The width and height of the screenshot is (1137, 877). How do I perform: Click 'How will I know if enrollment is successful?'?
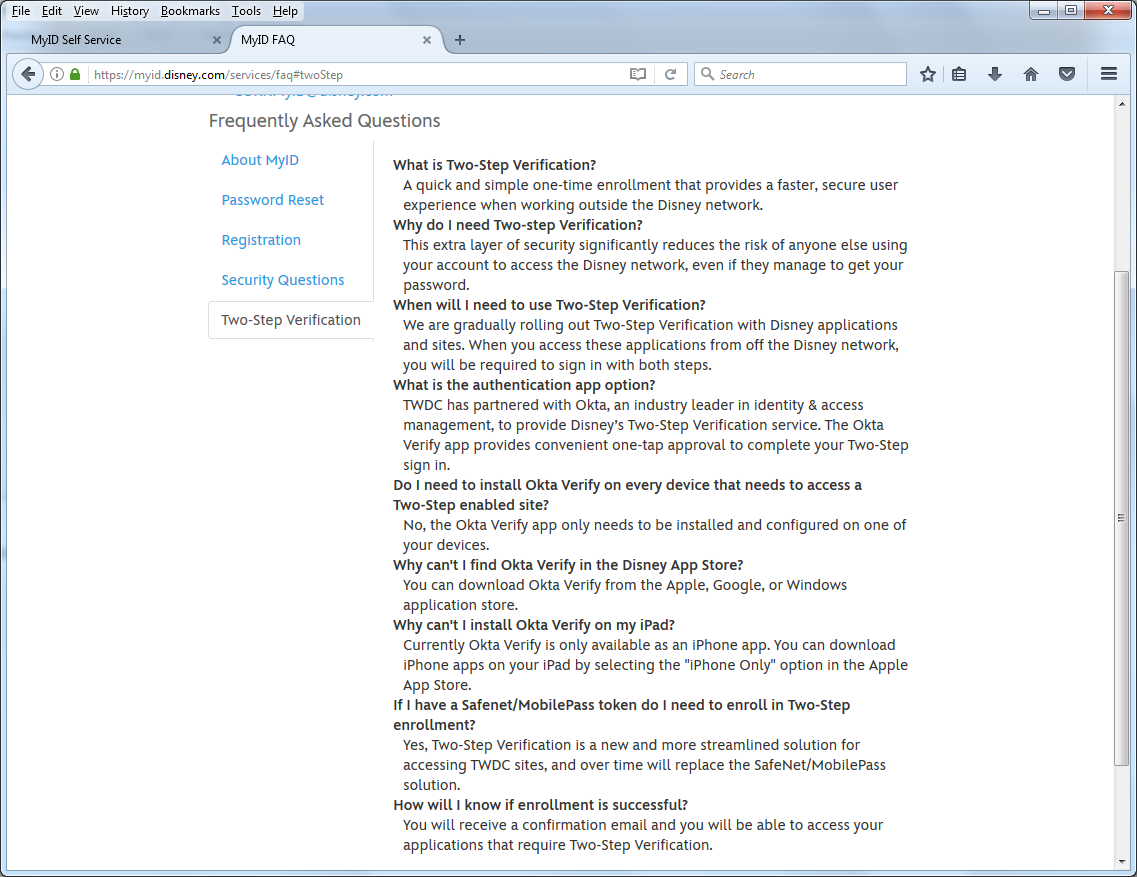pos(540,805)
